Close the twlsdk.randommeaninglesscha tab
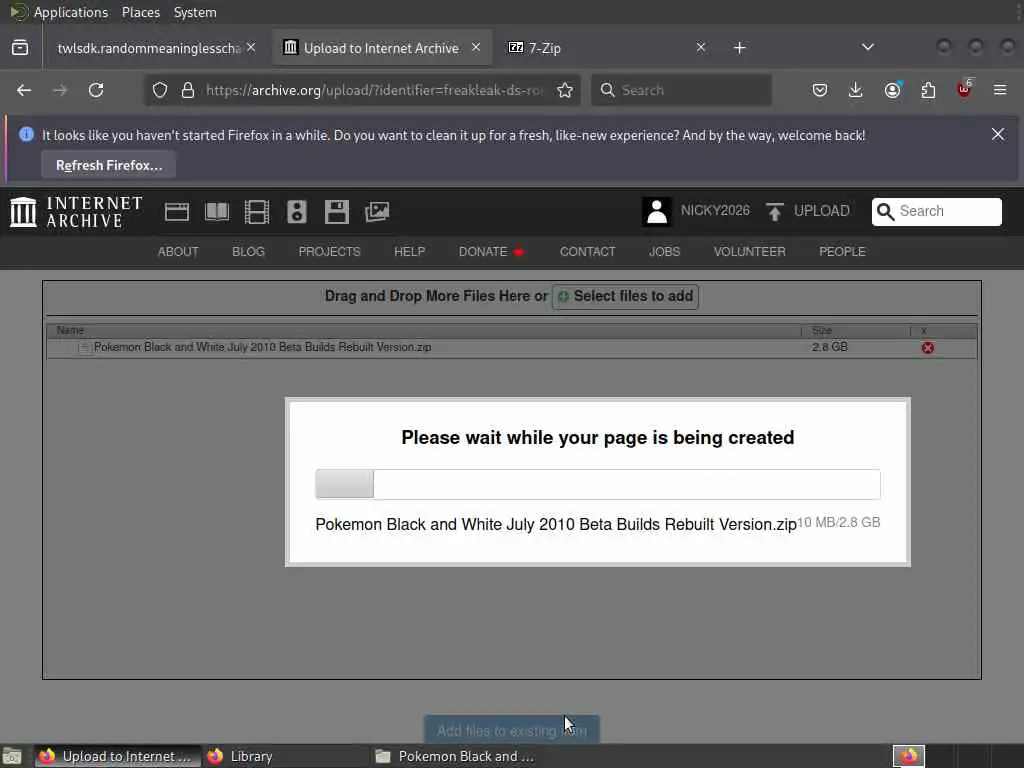1024x768 pixels. 251,47
